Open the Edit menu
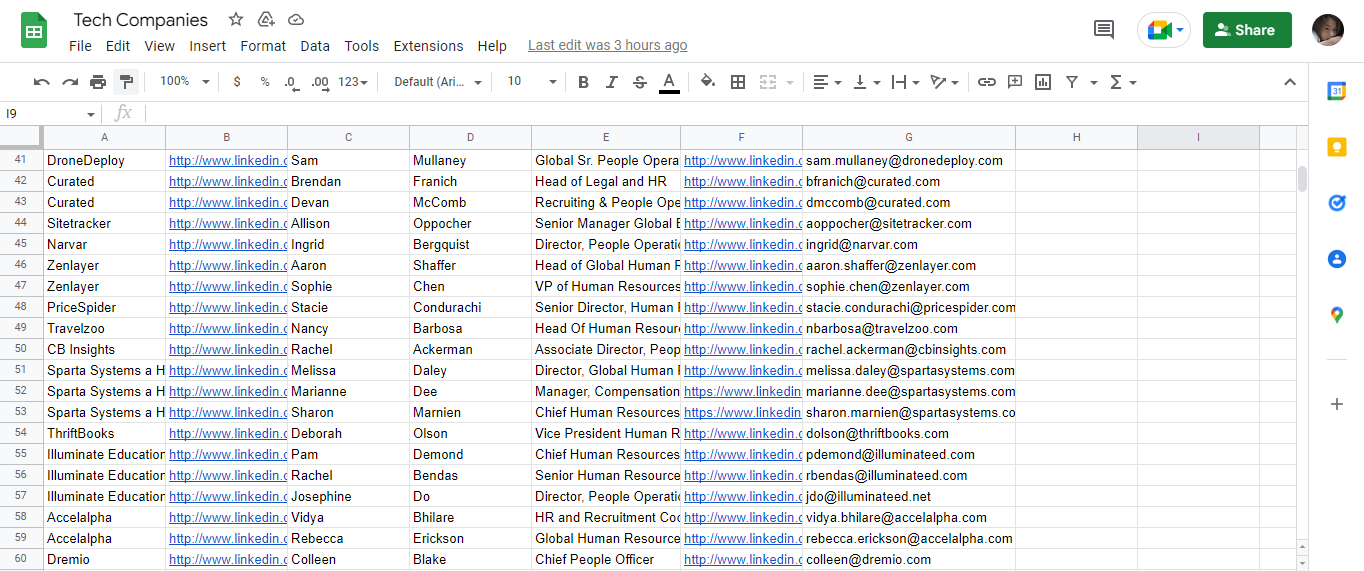This screenshot has width=1364, height=571. coord(118,46)
